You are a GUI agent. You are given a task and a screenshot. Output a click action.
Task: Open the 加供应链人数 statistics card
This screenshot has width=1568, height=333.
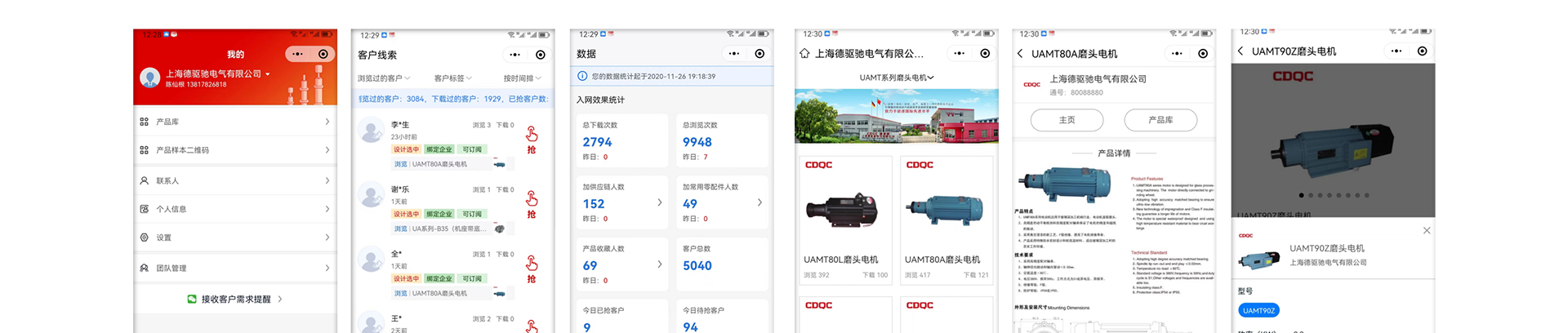coord(621,202)
